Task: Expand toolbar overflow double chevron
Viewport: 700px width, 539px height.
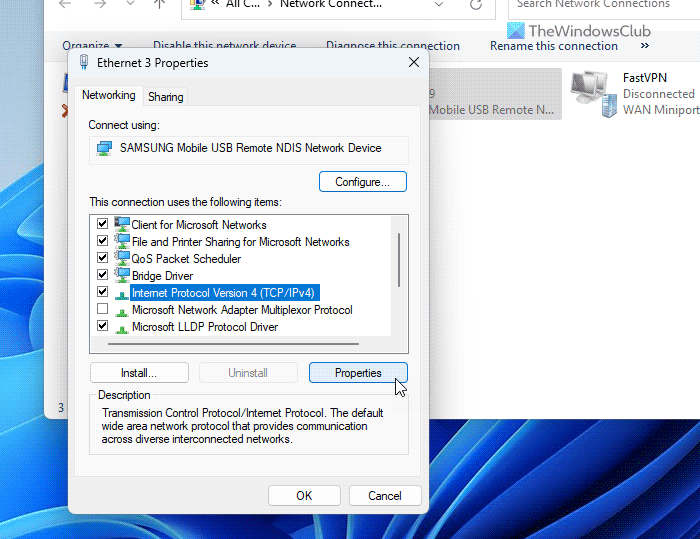Action: coord(645,46)
